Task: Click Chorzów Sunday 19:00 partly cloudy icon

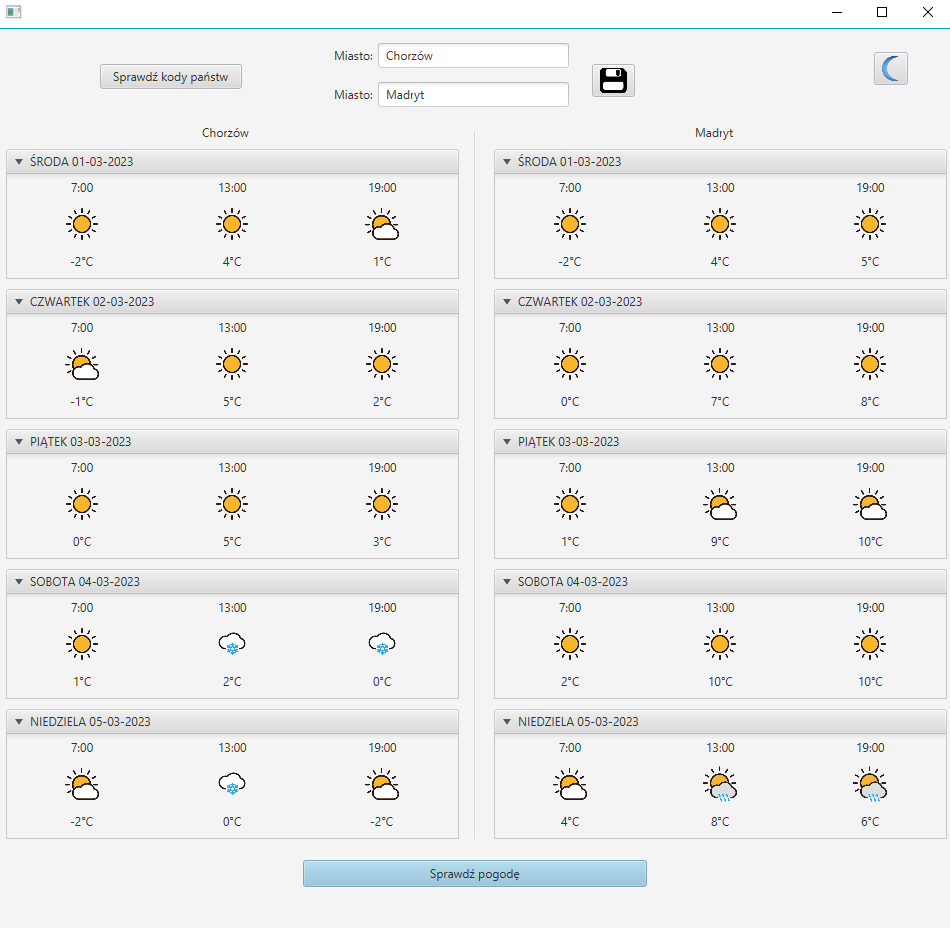Action: [382, 784]
